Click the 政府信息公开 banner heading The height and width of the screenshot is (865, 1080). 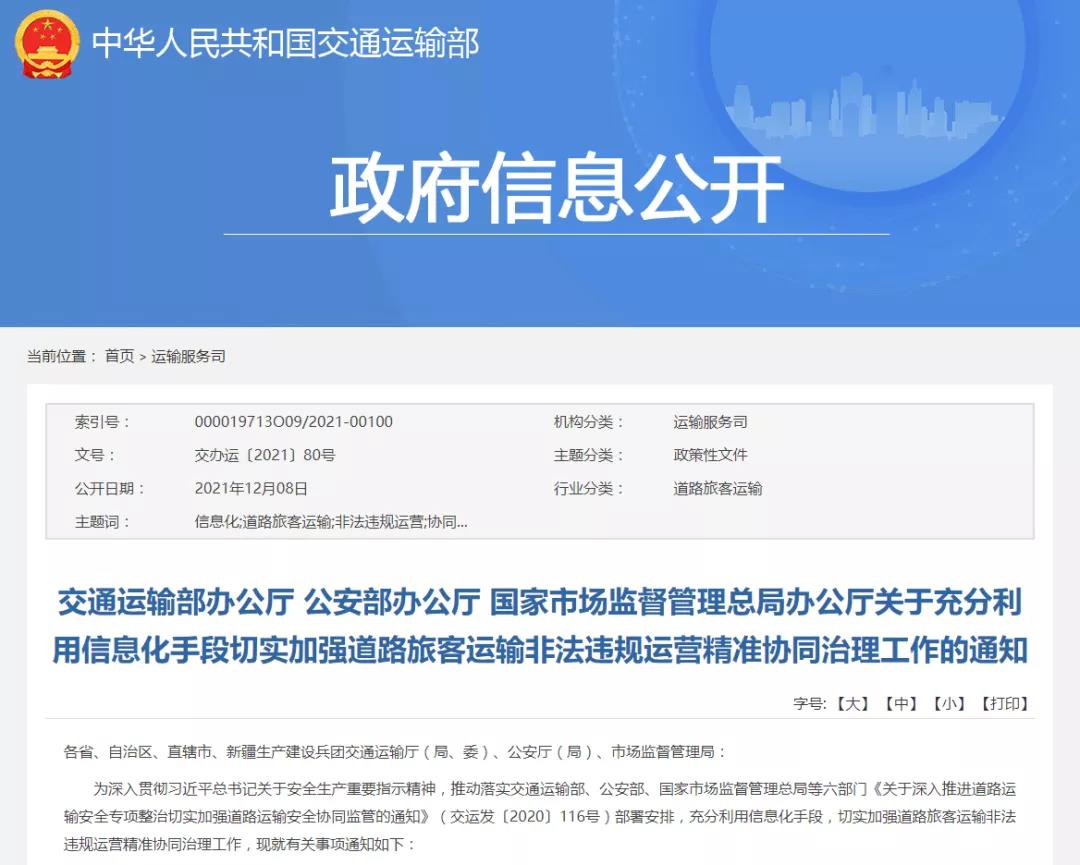click(x=556, y=189)
